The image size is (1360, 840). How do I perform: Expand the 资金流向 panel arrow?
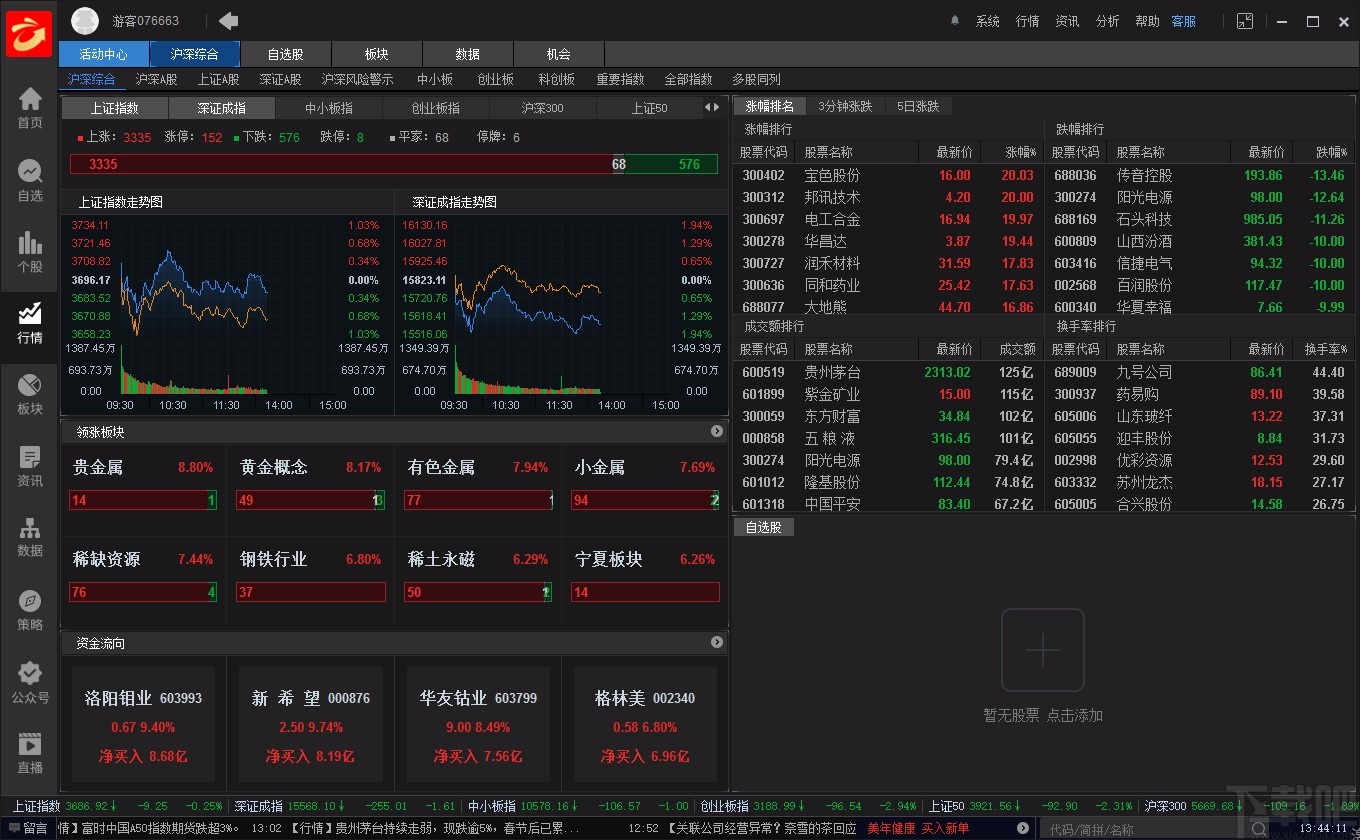pos(716,642)
